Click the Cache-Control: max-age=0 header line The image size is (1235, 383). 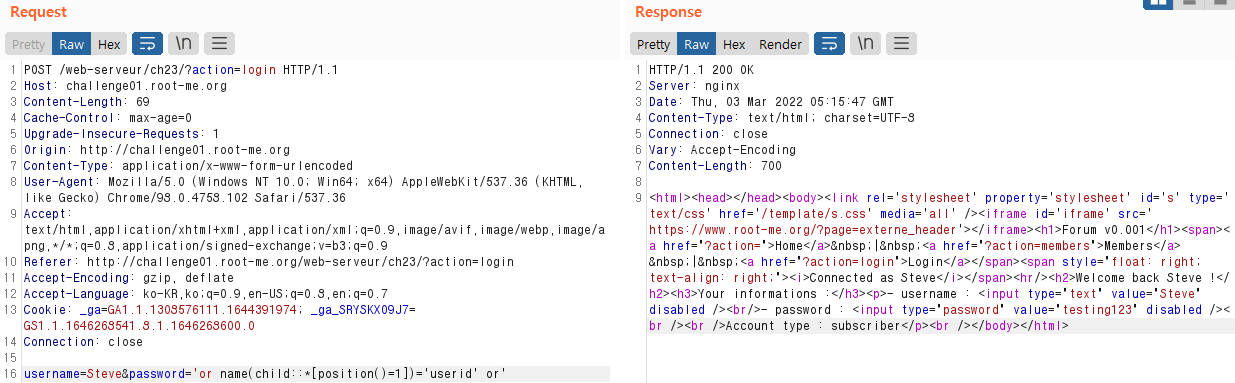(x=108, y=118)
